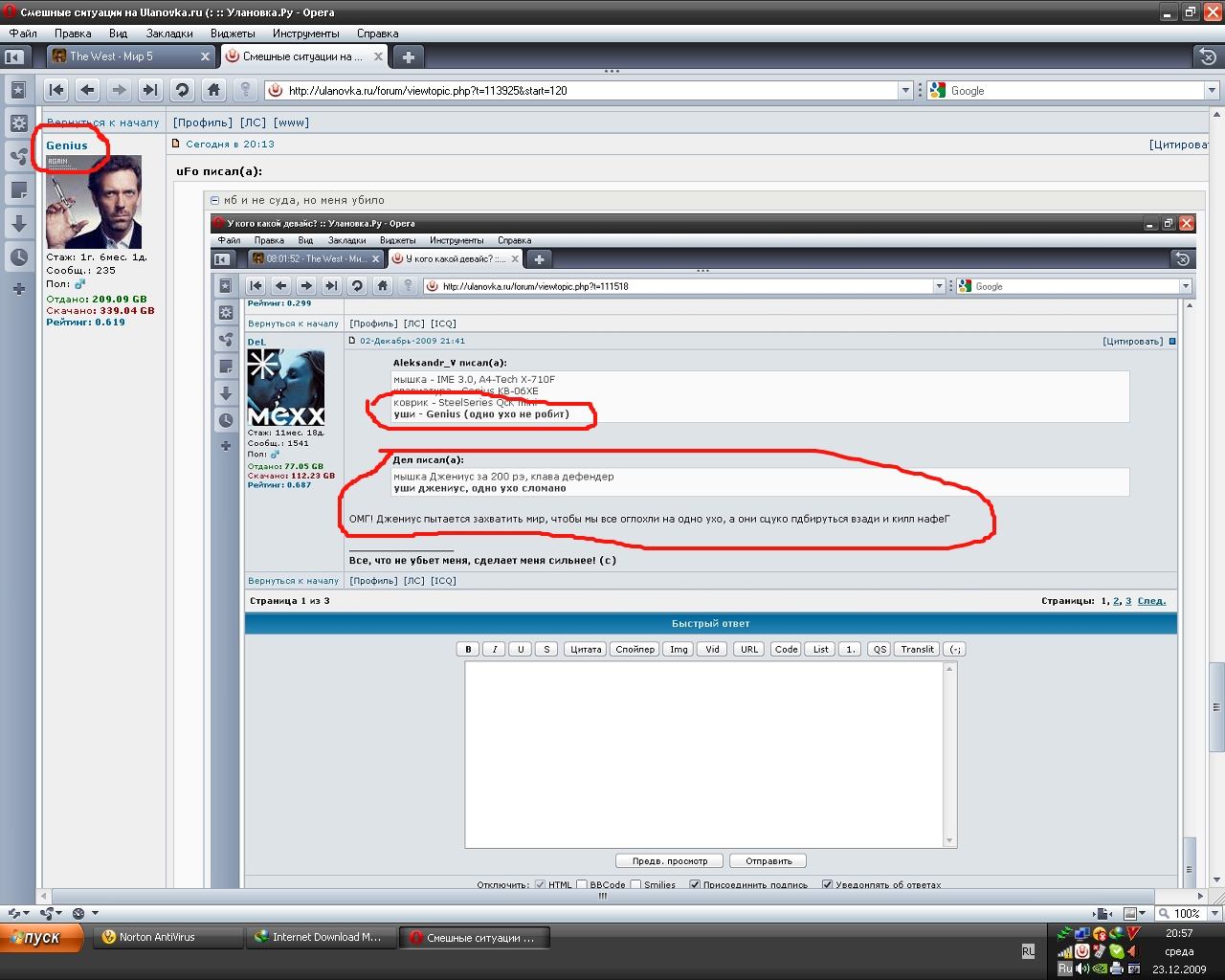Click the Forward arrow button
The width and height of the screenshot is (1225, 980).
pyautogui.click(x=119, y=90)
